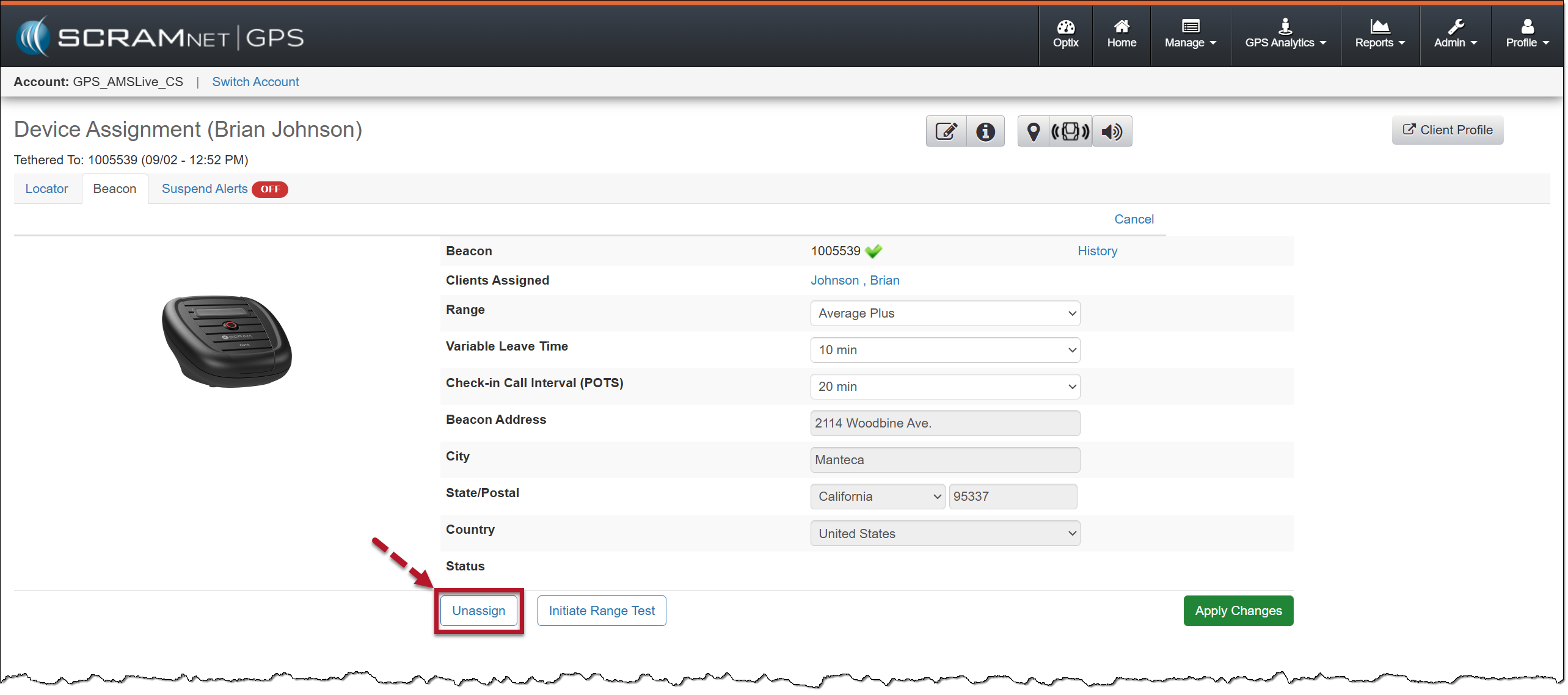Click the map pin locate icon
The width and height of the screenshot is (1568, 695).
coord(1033,131)
